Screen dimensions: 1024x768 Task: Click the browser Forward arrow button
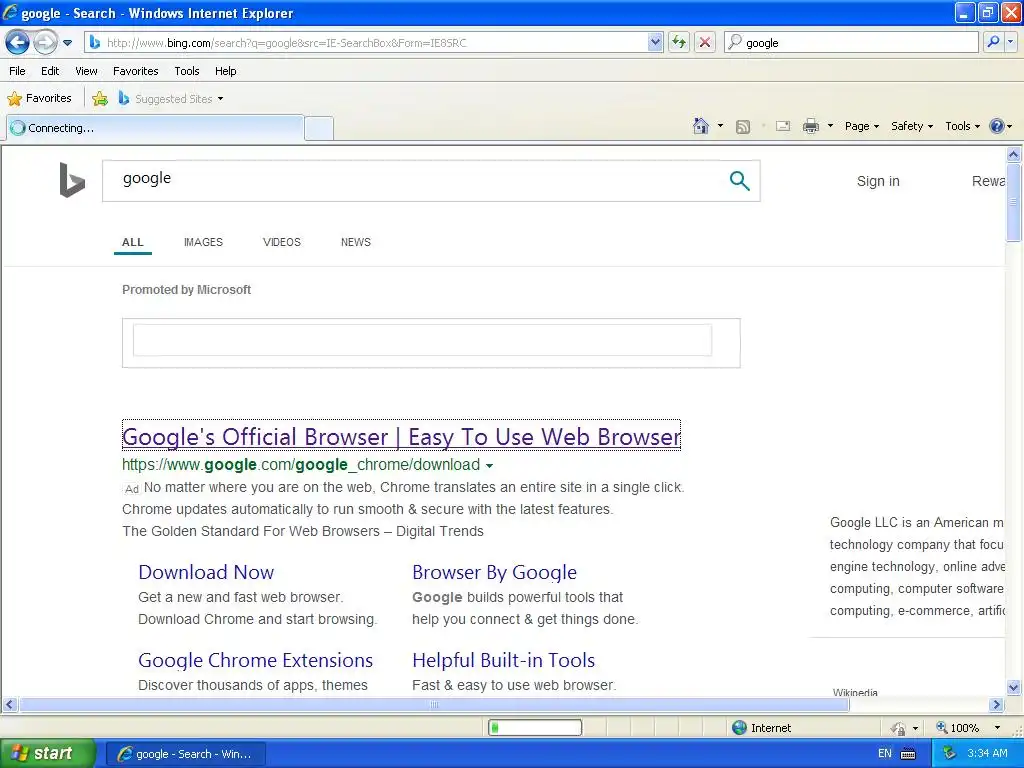pyautogui.click(x=45, y=43)
